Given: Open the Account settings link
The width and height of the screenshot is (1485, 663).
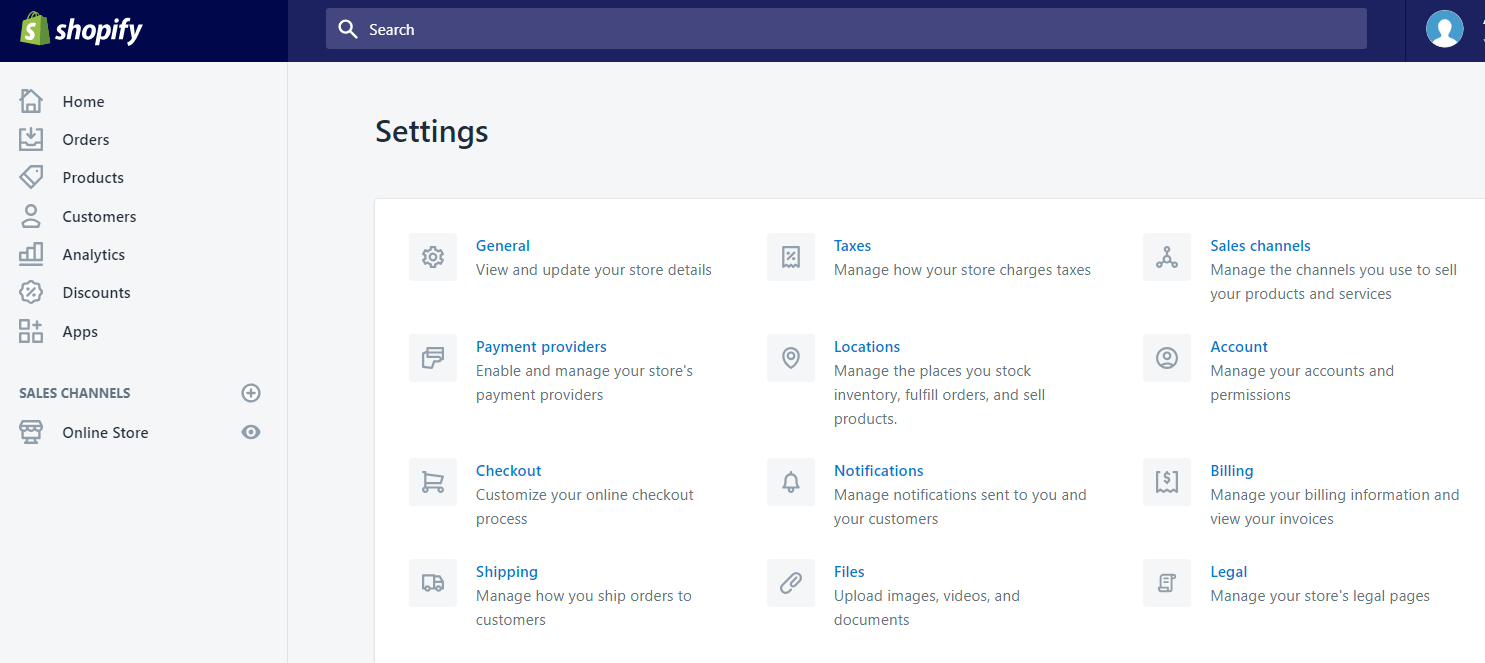Looking at the screenshot, I should (1239, 346).
